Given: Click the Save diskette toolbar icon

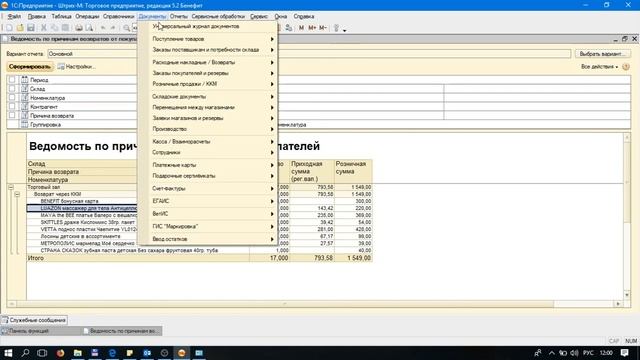Looking at the screenshot, I should point(31,28).
